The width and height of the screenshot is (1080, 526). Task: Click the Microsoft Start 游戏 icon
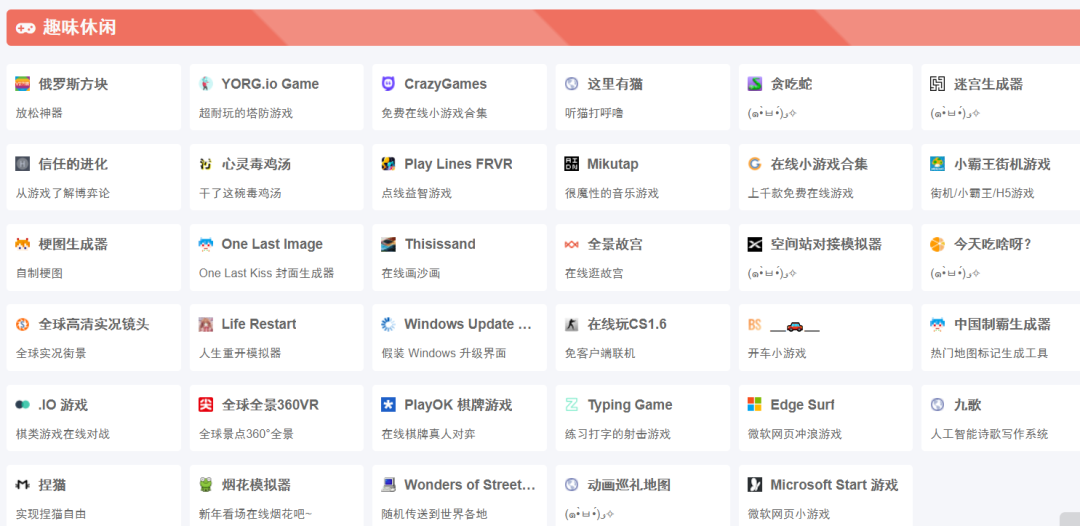pos(755,485)
